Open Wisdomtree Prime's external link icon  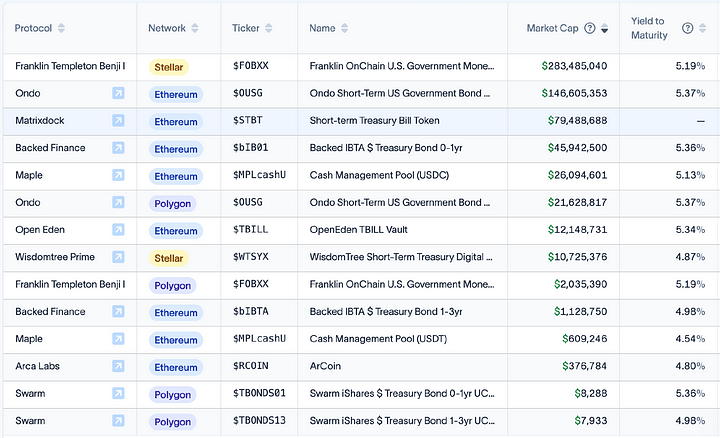click(118, 257)
